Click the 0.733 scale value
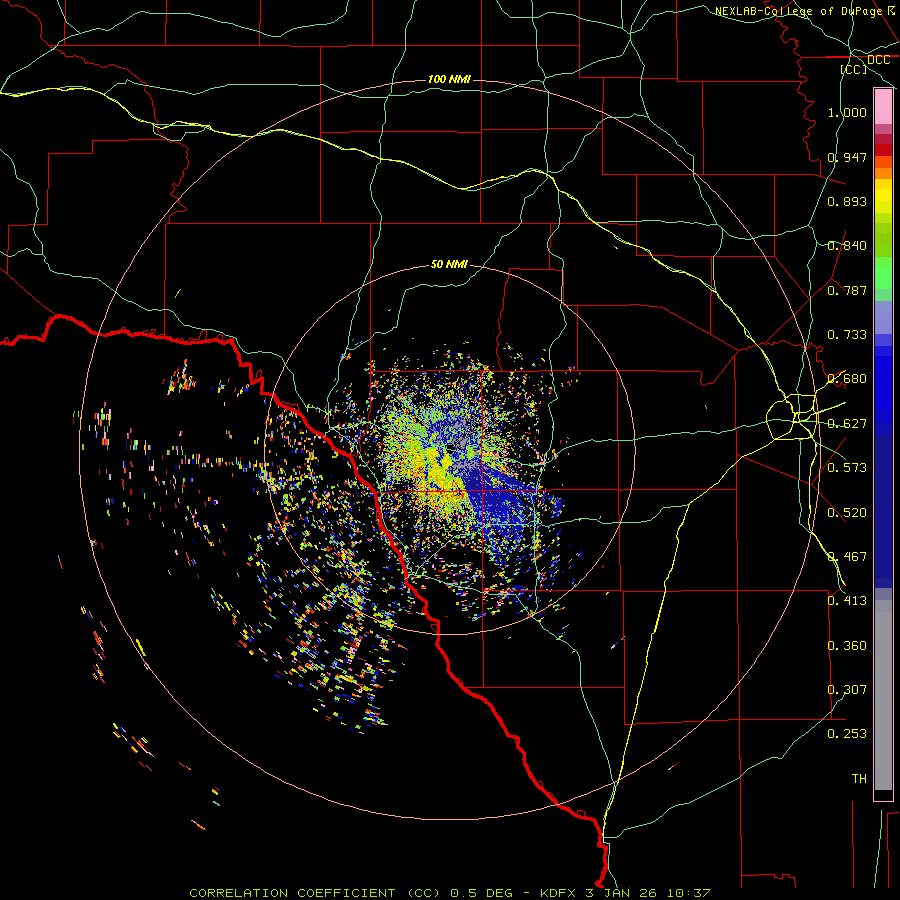This screenshot has width=900, height=900. tap(847, 335)
